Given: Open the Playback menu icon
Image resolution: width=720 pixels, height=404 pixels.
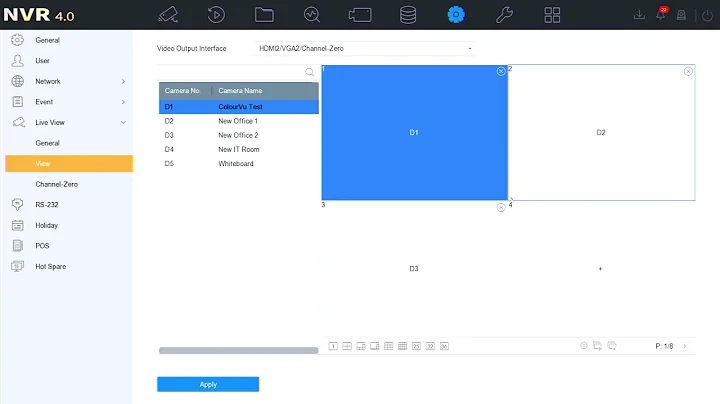Looking at the screenshot, I should click(x=216, y=15).
